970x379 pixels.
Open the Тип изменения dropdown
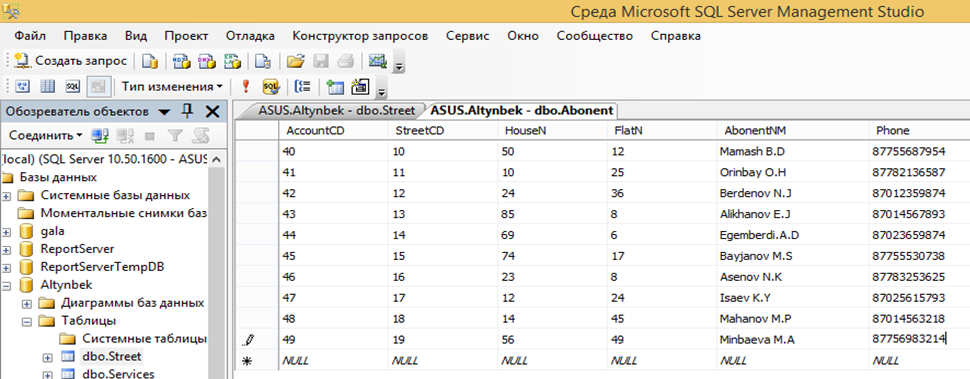172,87
